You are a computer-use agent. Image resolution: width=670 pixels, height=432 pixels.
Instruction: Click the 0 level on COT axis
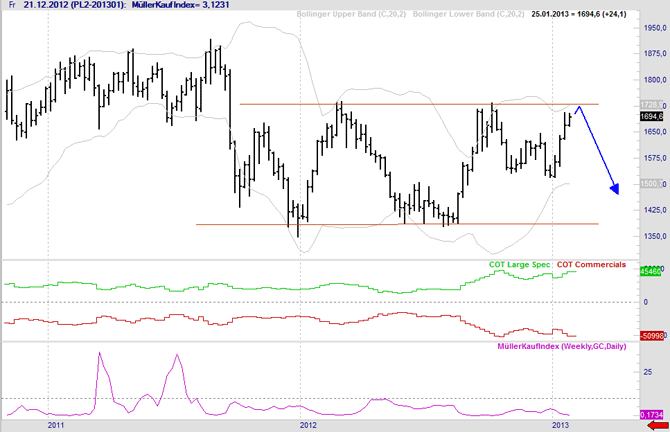[646, 302]
